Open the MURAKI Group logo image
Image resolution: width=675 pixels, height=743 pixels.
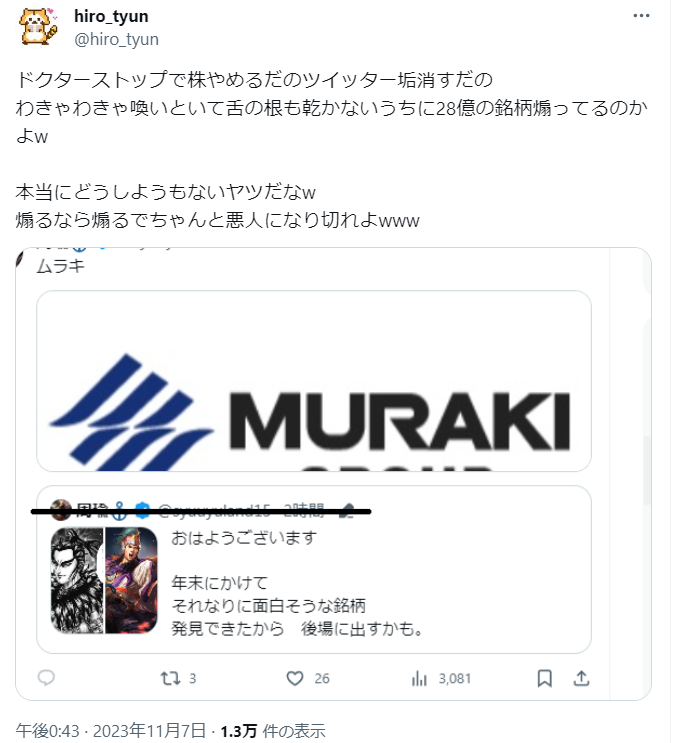pyautogui.click(x=314, y=381)
